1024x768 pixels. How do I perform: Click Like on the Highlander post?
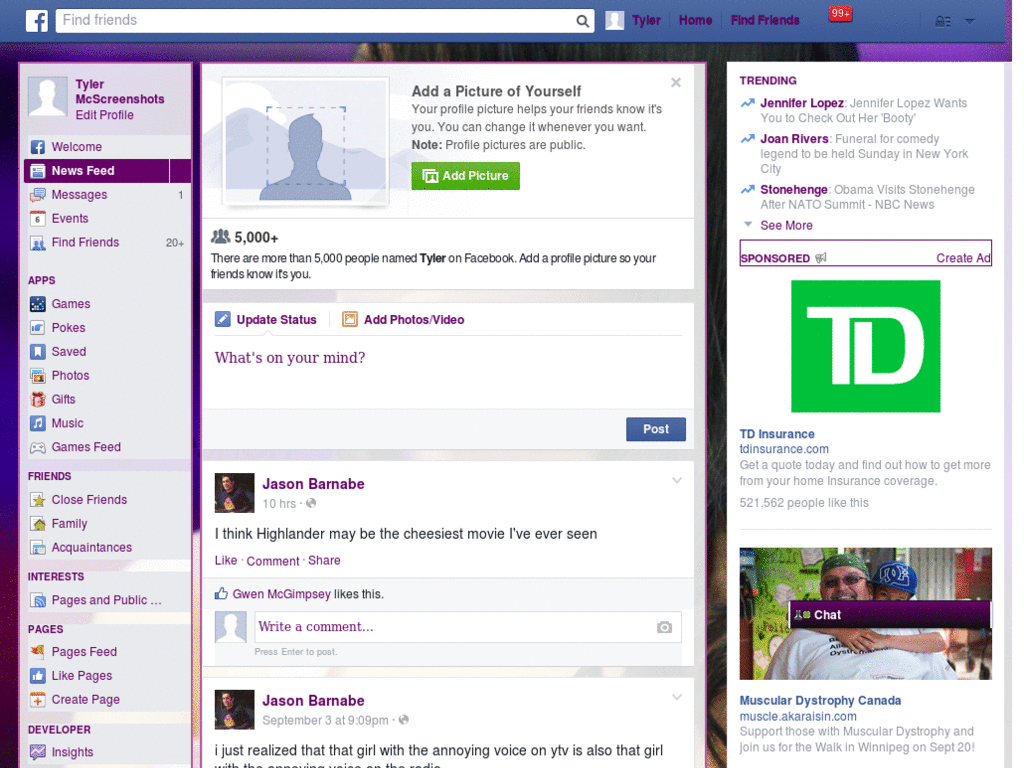tap(226, 560)
